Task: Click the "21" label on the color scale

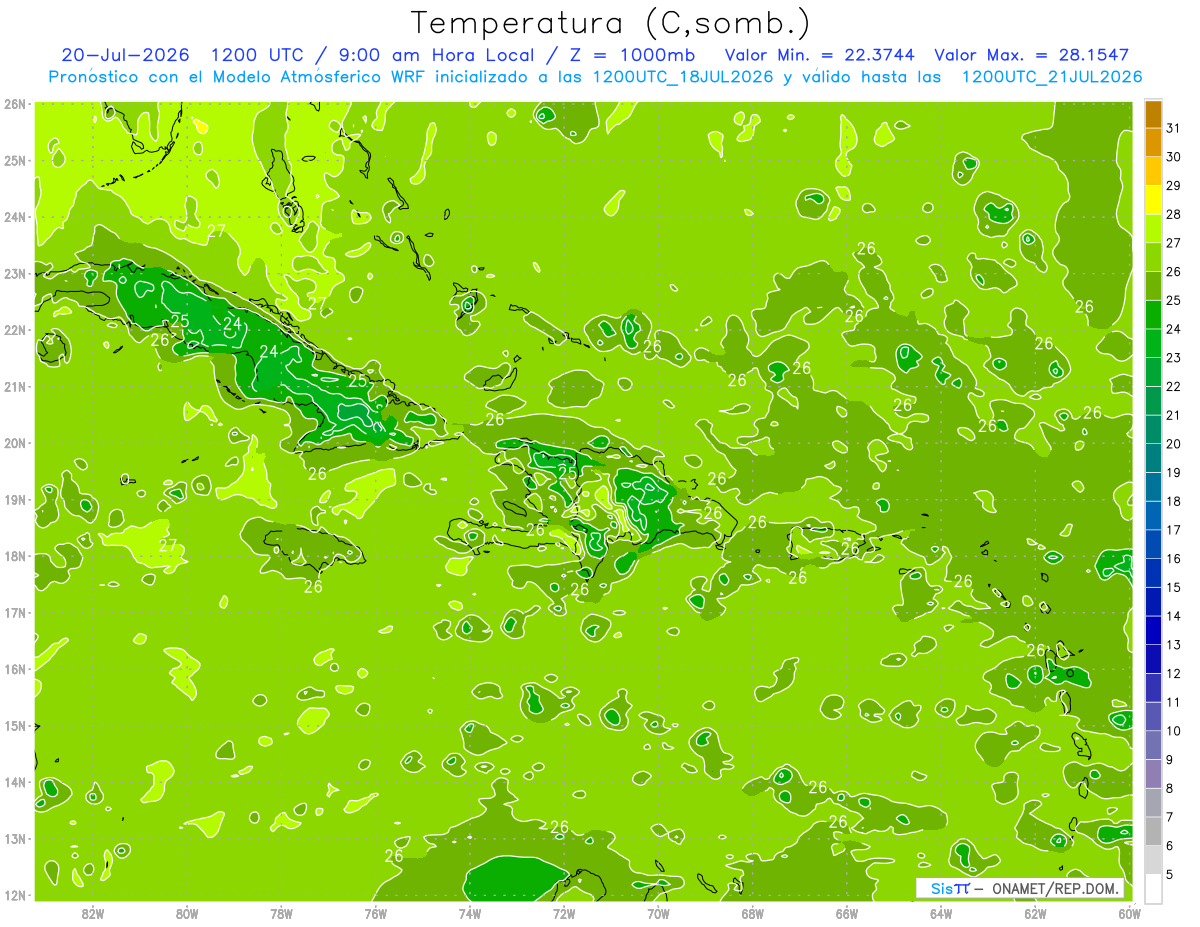Action: click(x=1173, y=415)
